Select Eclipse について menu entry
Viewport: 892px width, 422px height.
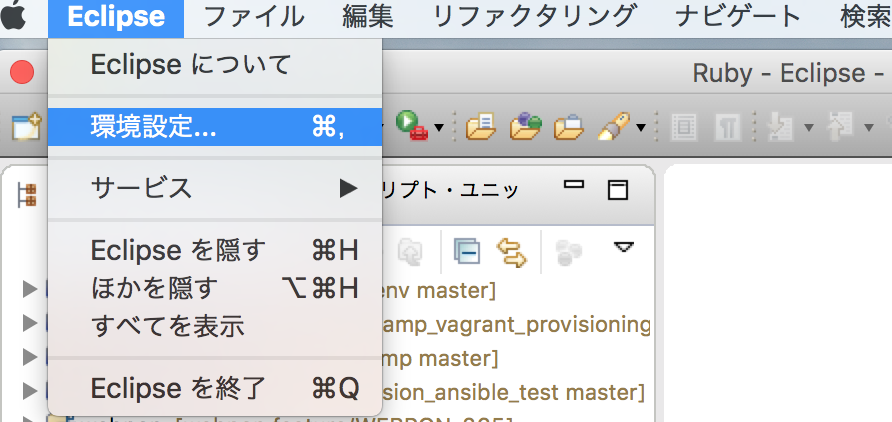(x=215, y=65)
